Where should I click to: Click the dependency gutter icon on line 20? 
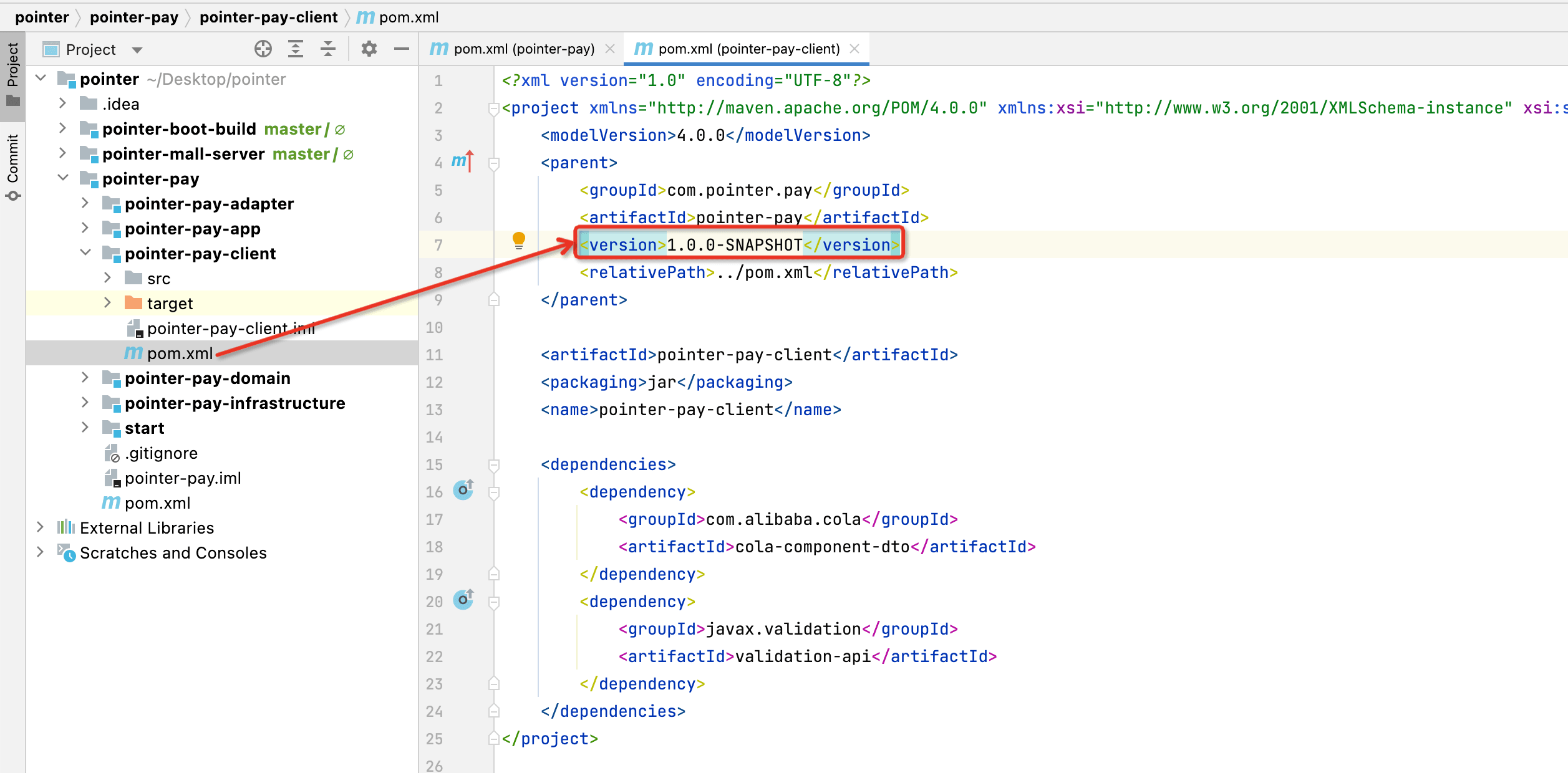[x=463, y=600]
